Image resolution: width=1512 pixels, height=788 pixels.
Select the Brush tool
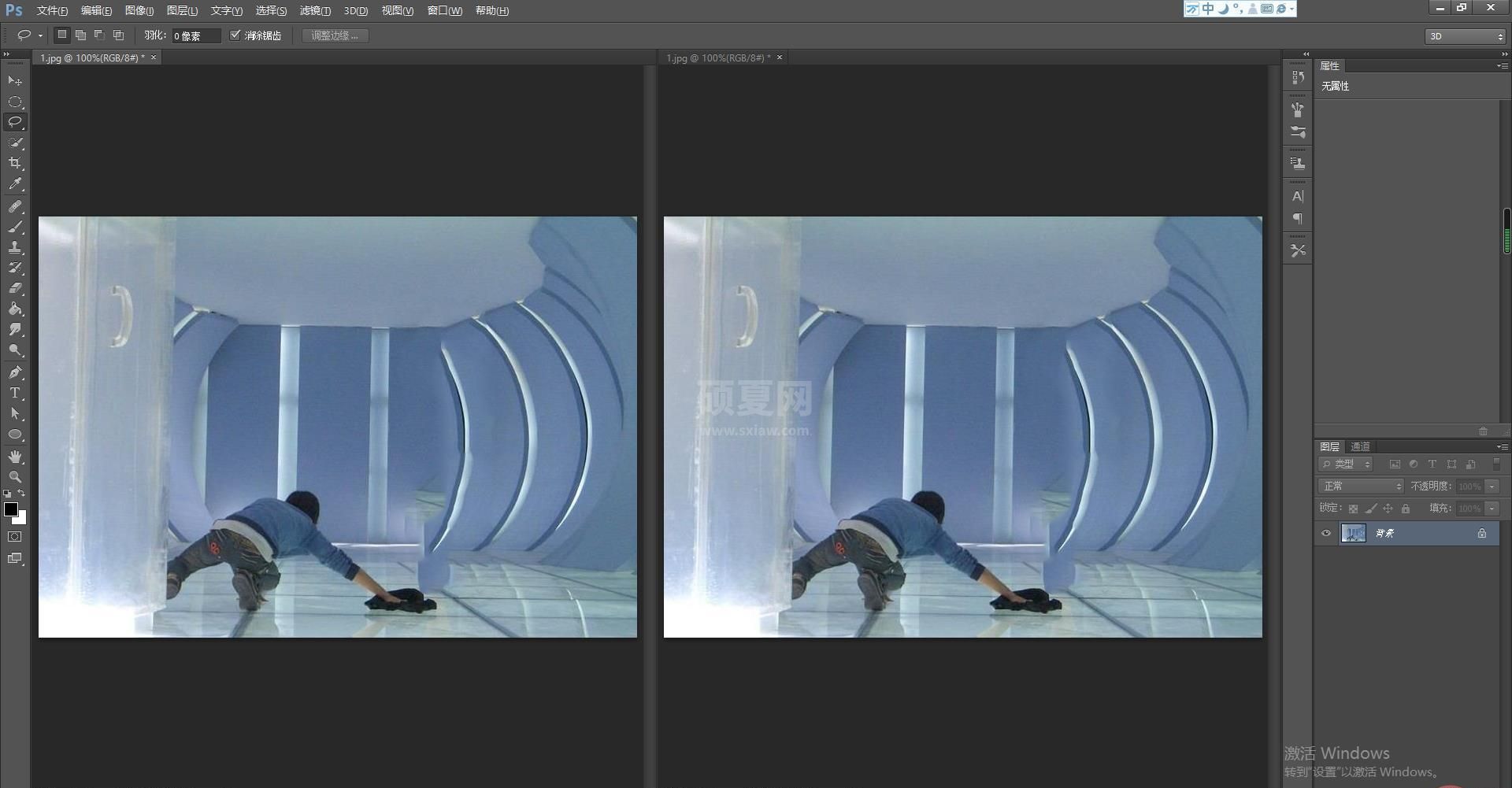coord(15,227)
